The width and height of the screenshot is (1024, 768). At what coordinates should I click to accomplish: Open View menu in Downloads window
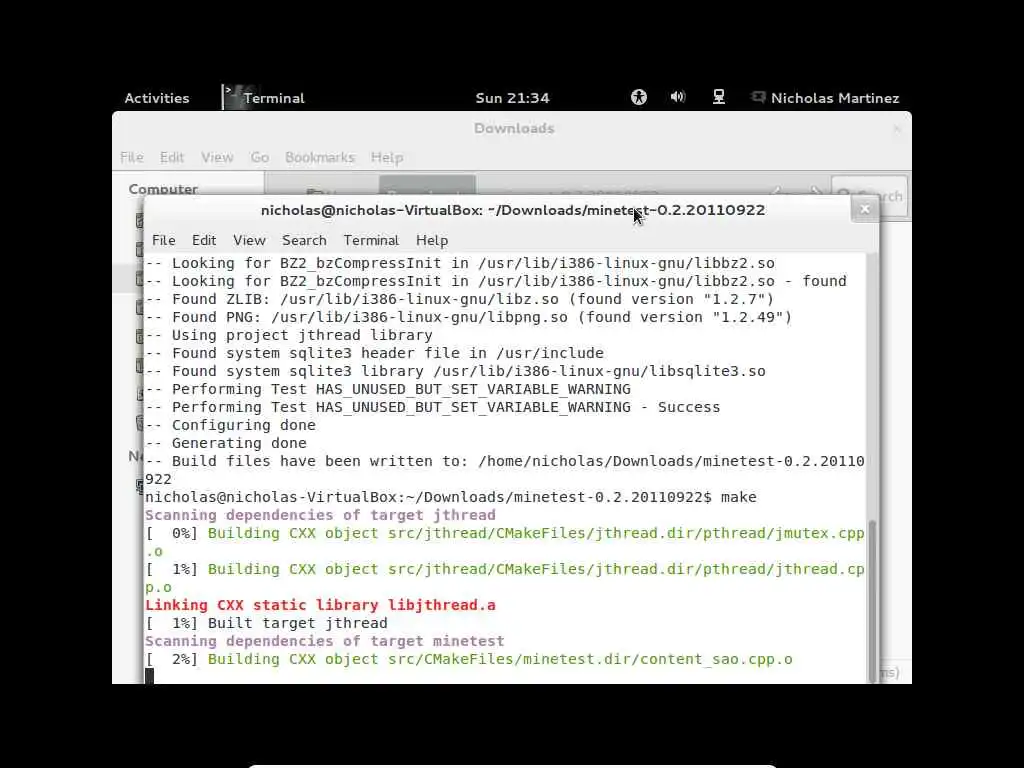217,157
